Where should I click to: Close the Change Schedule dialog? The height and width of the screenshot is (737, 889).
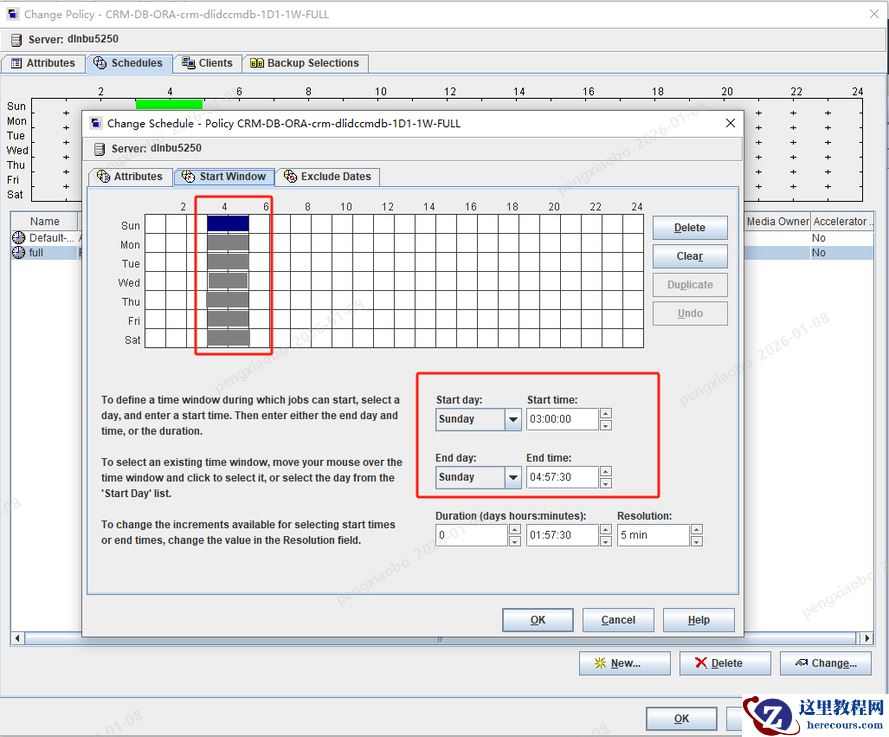click(x=730, y=123)
